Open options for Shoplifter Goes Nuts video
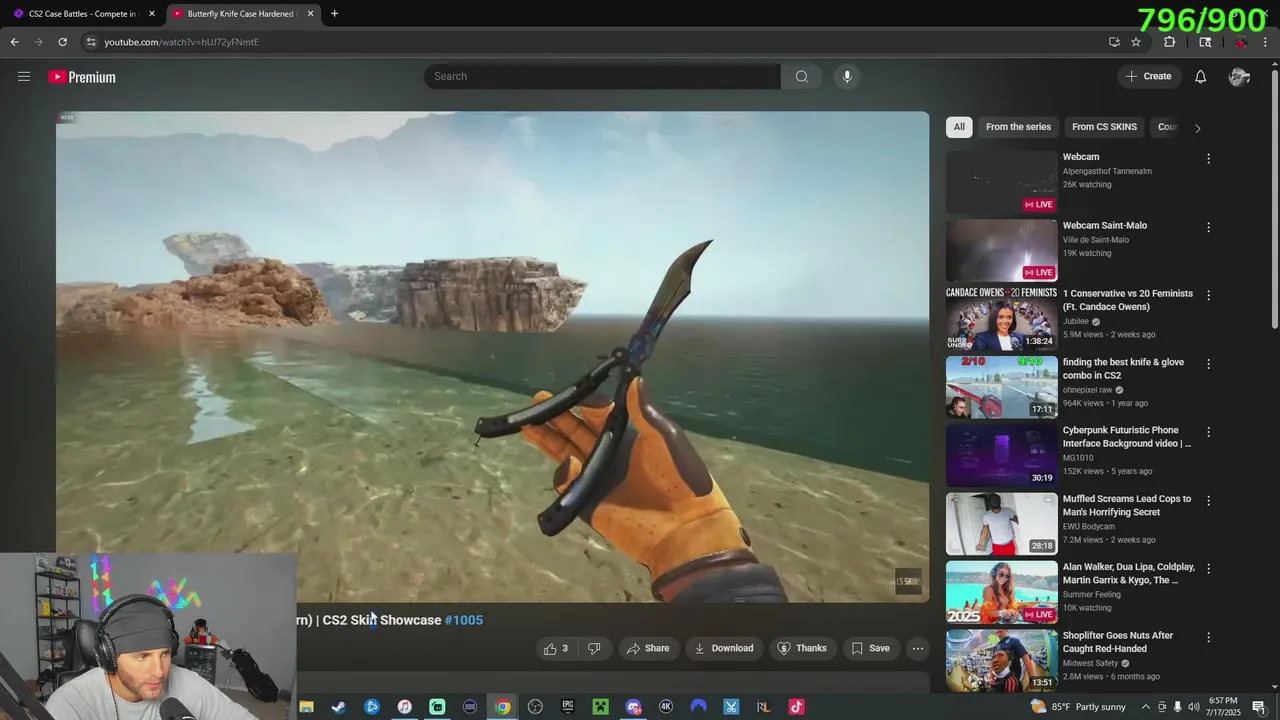This screenshot has height=720, width=1280. point(1208,637)
